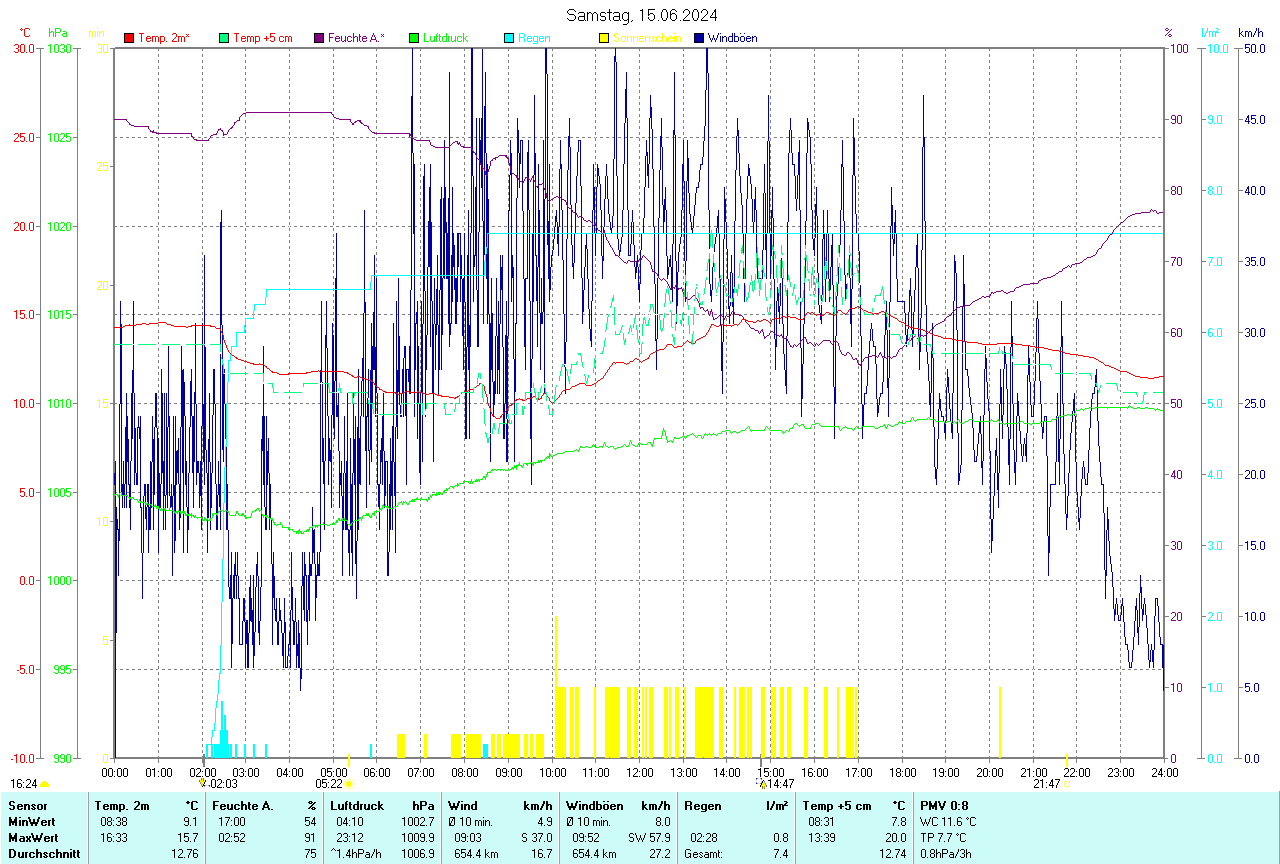Click the '0.8hPa/3h' pressure trend value
Viewport: 1280px width, 864px height.
coord(946,854)
